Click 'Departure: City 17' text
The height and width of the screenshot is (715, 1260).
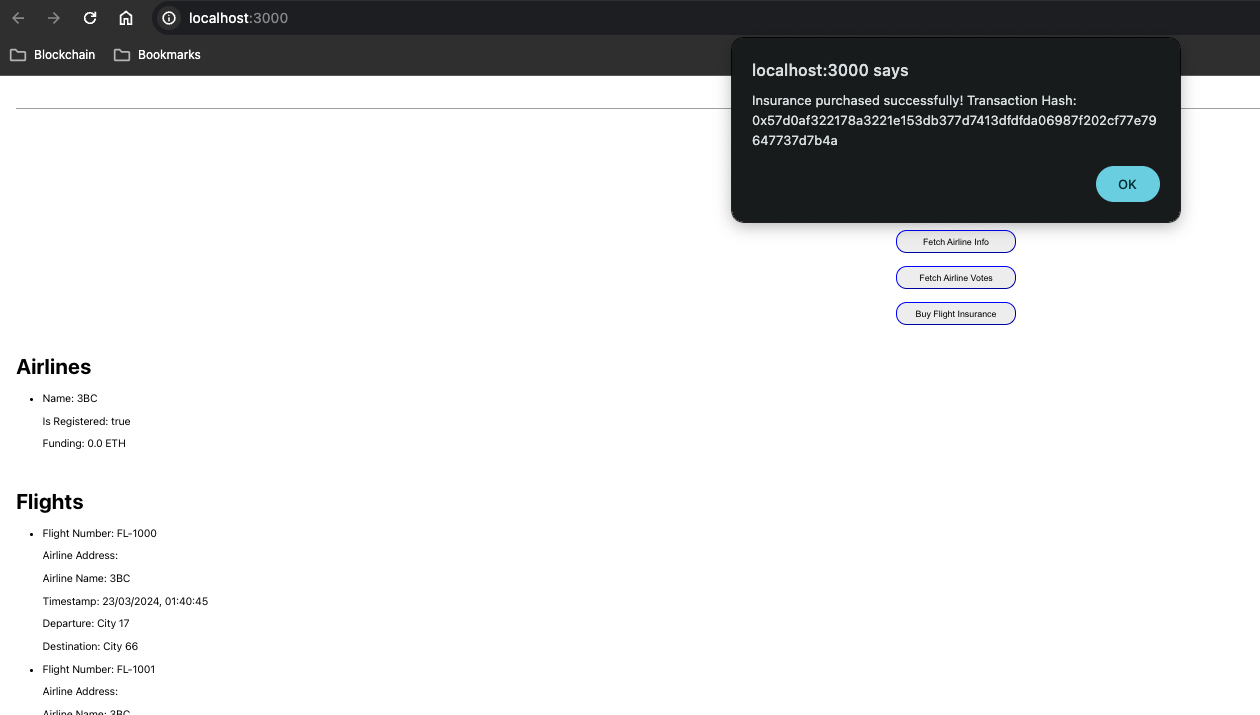point(86,623)
